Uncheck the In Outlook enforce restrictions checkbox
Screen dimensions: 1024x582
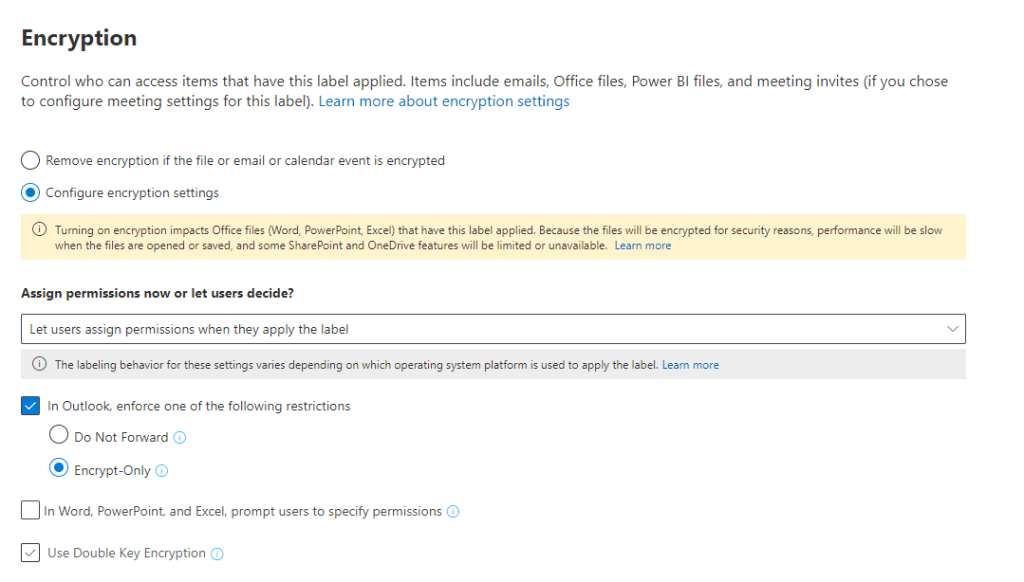tap(31, 406)
